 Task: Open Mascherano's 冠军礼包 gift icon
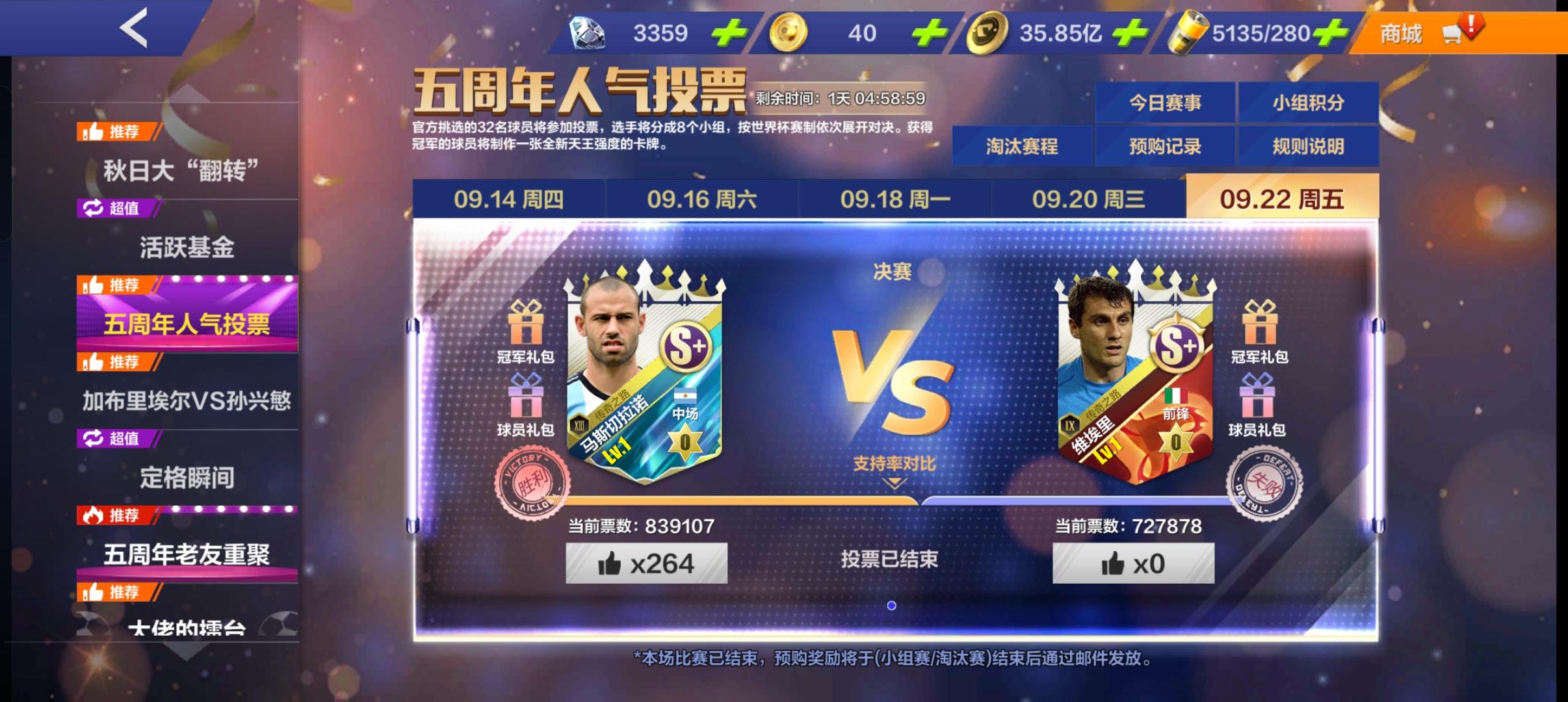pos(525,322)
